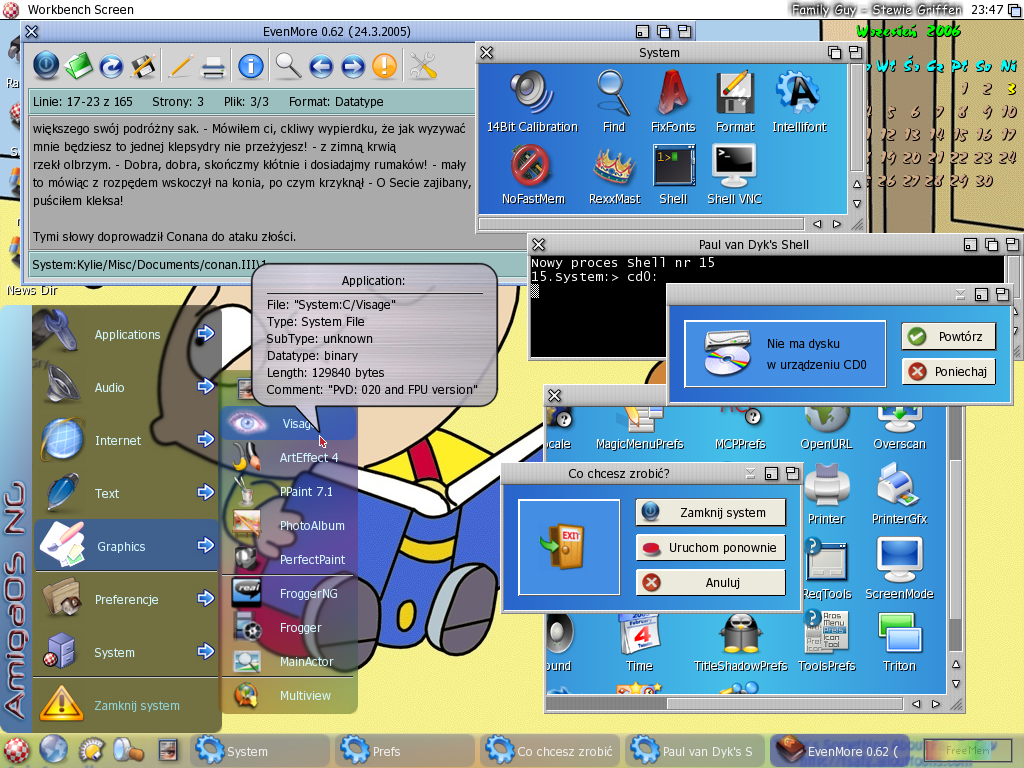Launch Shell VNC icon
1024x768 pixels.
coord(735,174)
